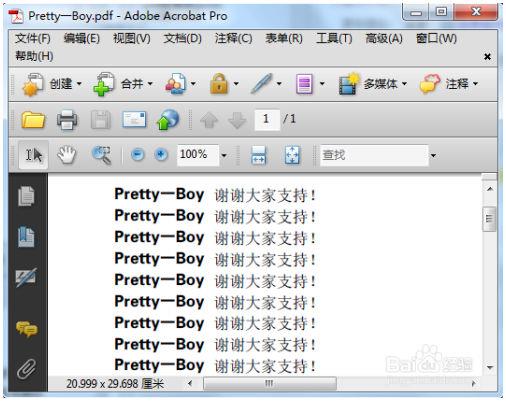Open the 帮助(H) menu
The width and height of the screenshot is (506, 401).
tap(34, 56)
